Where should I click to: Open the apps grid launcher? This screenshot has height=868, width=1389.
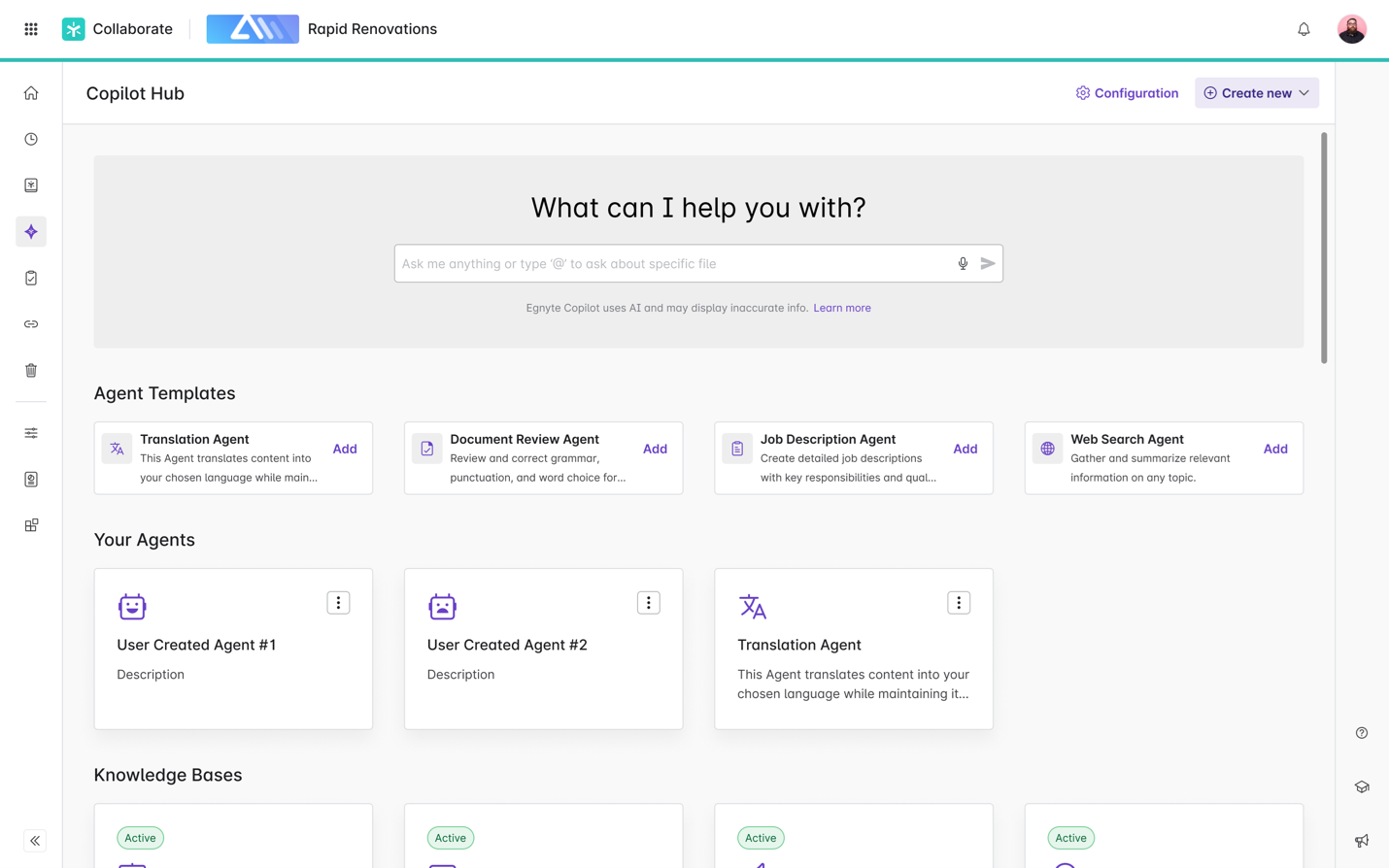(x=31, y=29)
